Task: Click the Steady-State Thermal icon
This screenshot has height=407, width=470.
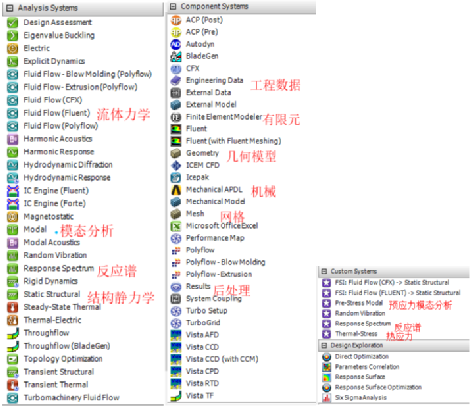Action: [13, 307]
